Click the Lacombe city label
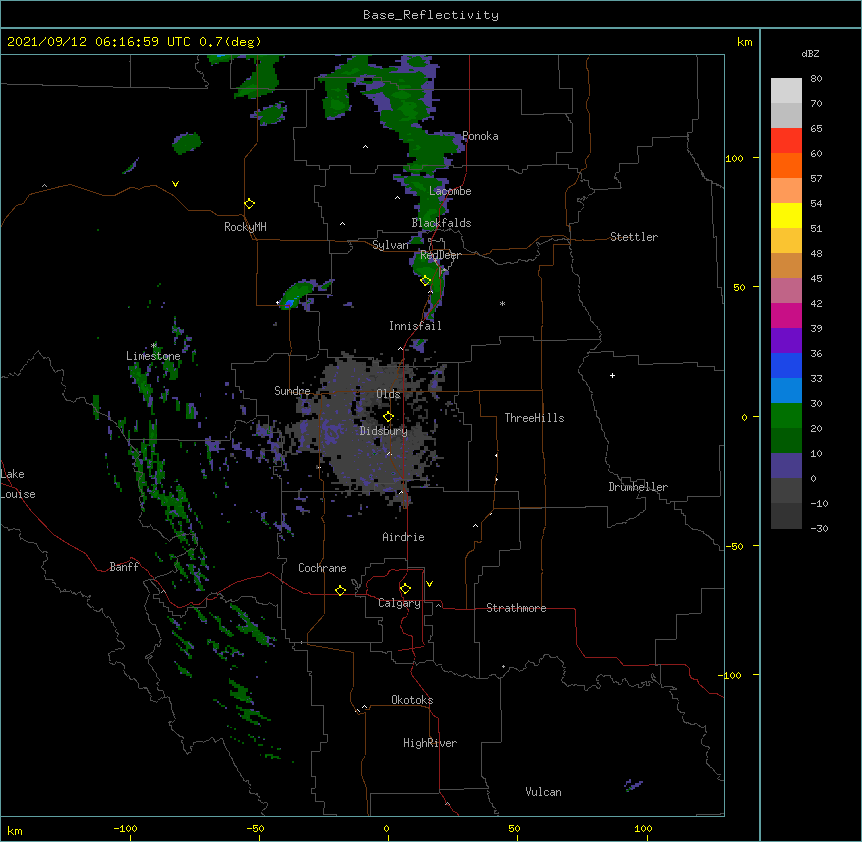This screenshot has height=842, width=862. point(450,191)
